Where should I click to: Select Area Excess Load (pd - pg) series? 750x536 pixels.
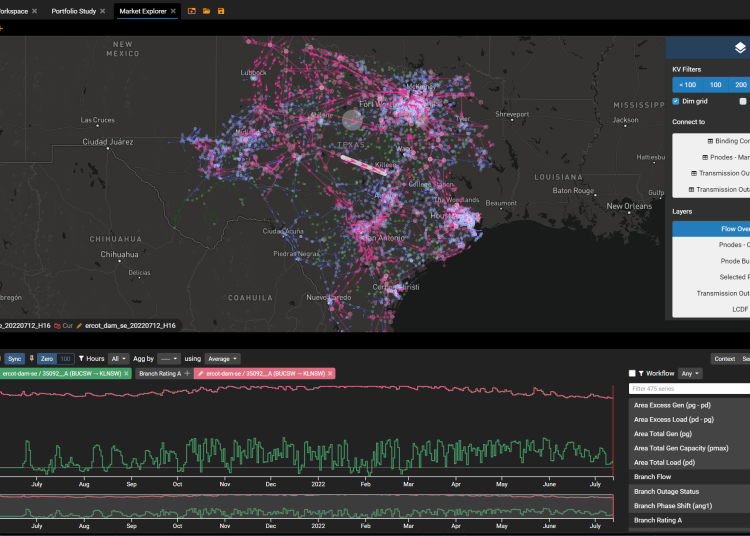[689, 419]
